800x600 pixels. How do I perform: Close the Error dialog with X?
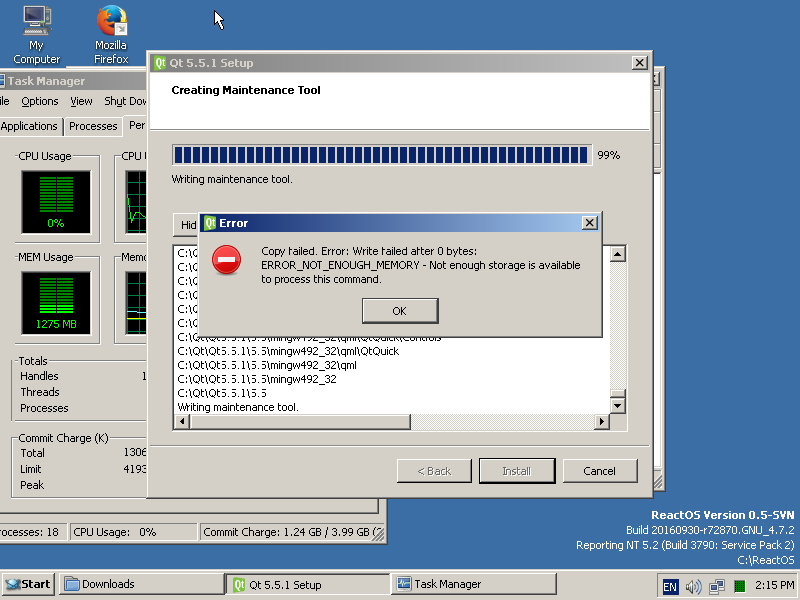[x=589, y=223]
